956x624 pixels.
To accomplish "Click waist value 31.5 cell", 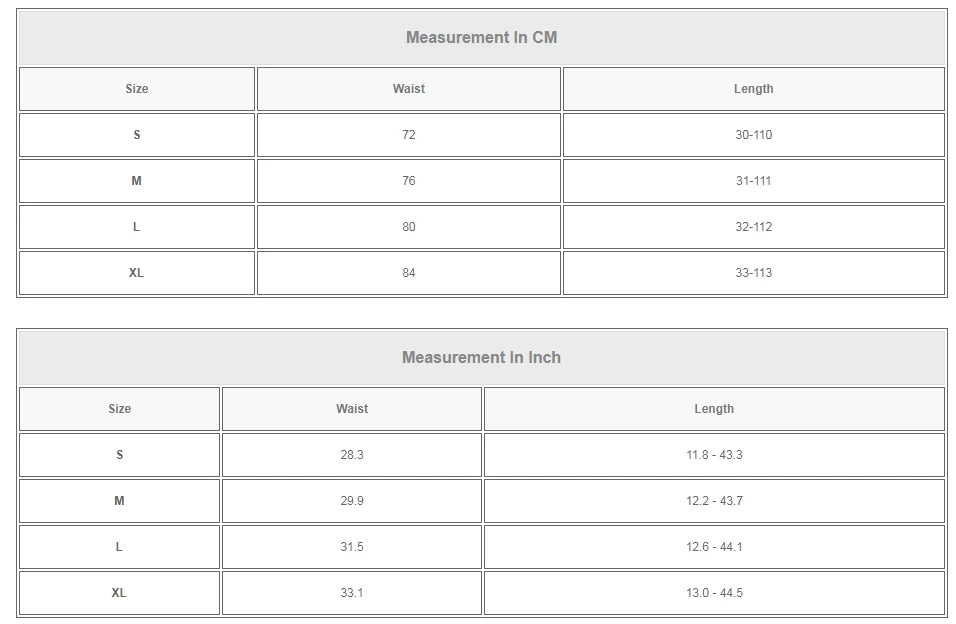I will [x=352, y=547].
